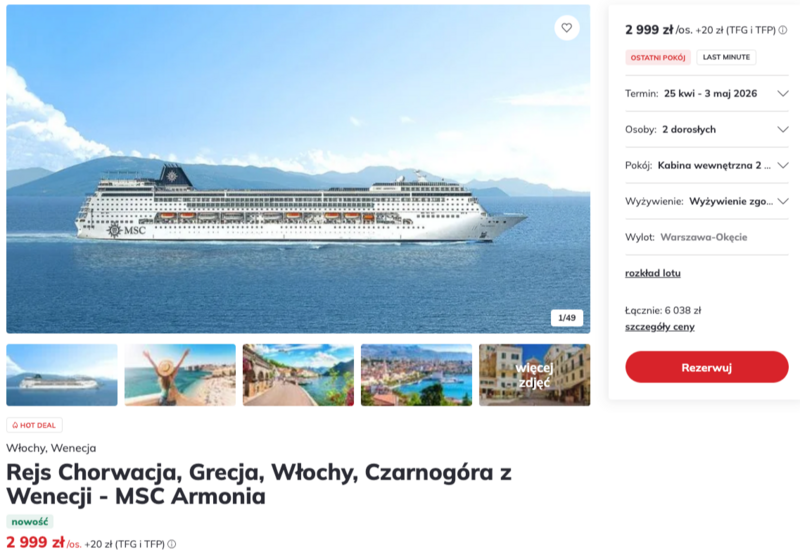View the seaside promenade thumbnail

tap(298, 375)
